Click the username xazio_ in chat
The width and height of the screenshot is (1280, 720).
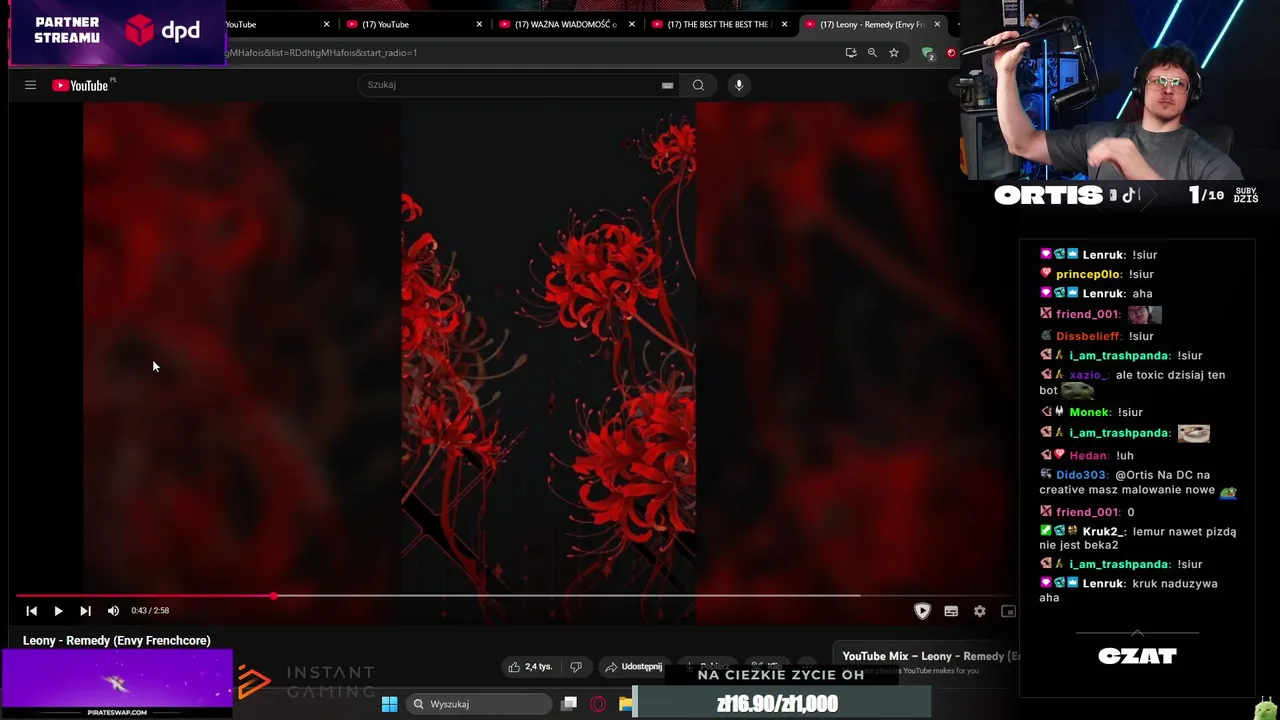(1088, 375)
